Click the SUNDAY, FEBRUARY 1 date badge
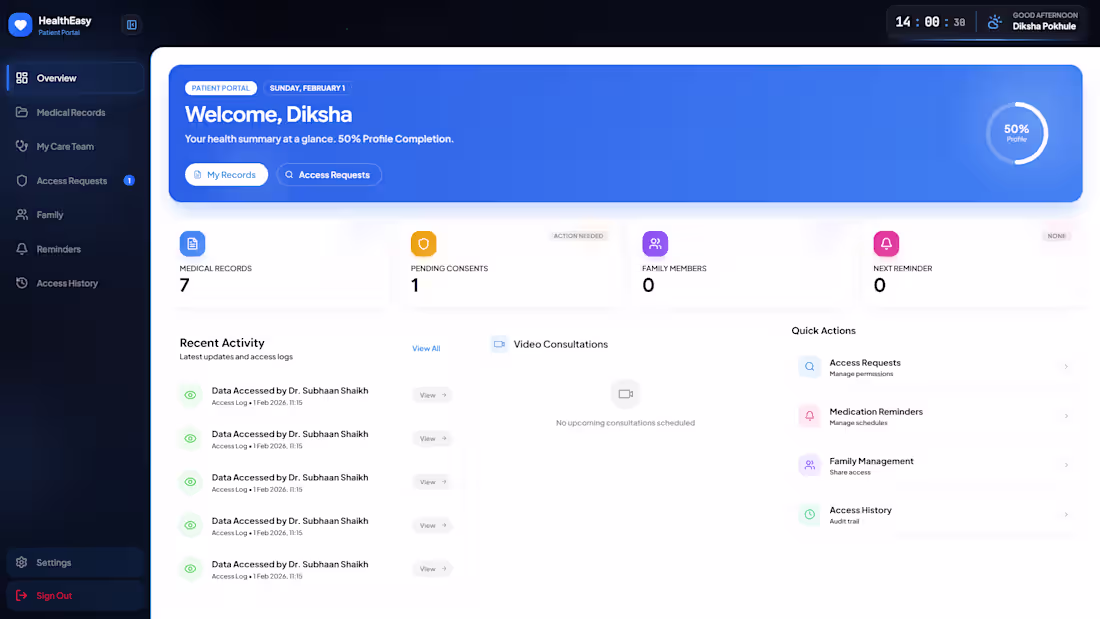 click(307, 88)
